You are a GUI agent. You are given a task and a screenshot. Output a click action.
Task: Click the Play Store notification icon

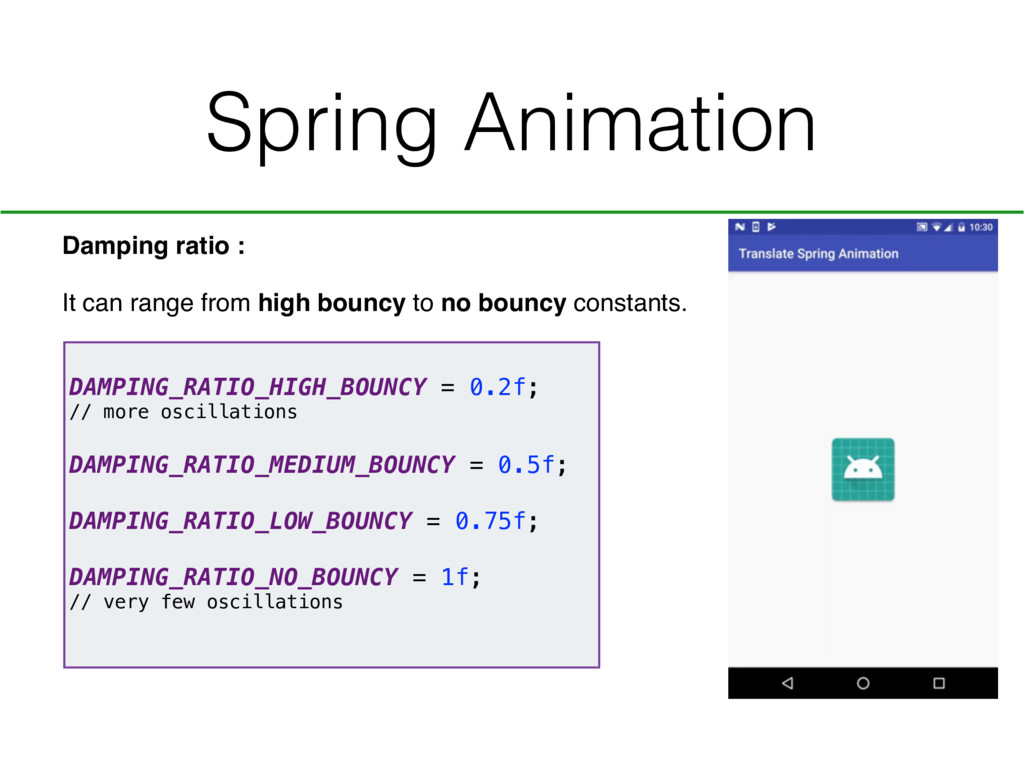(x=771, y=227)
